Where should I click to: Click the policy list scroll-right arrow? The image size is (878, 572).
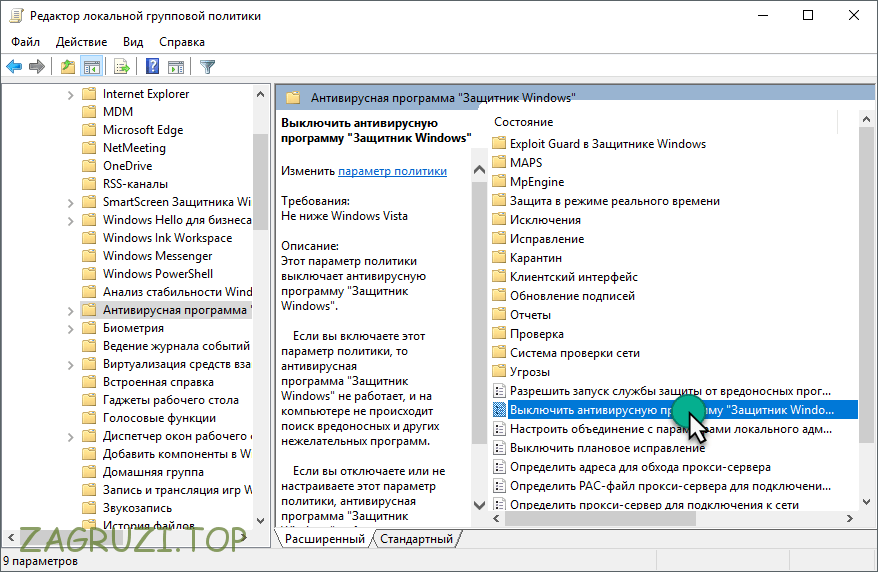pos(850,518)
